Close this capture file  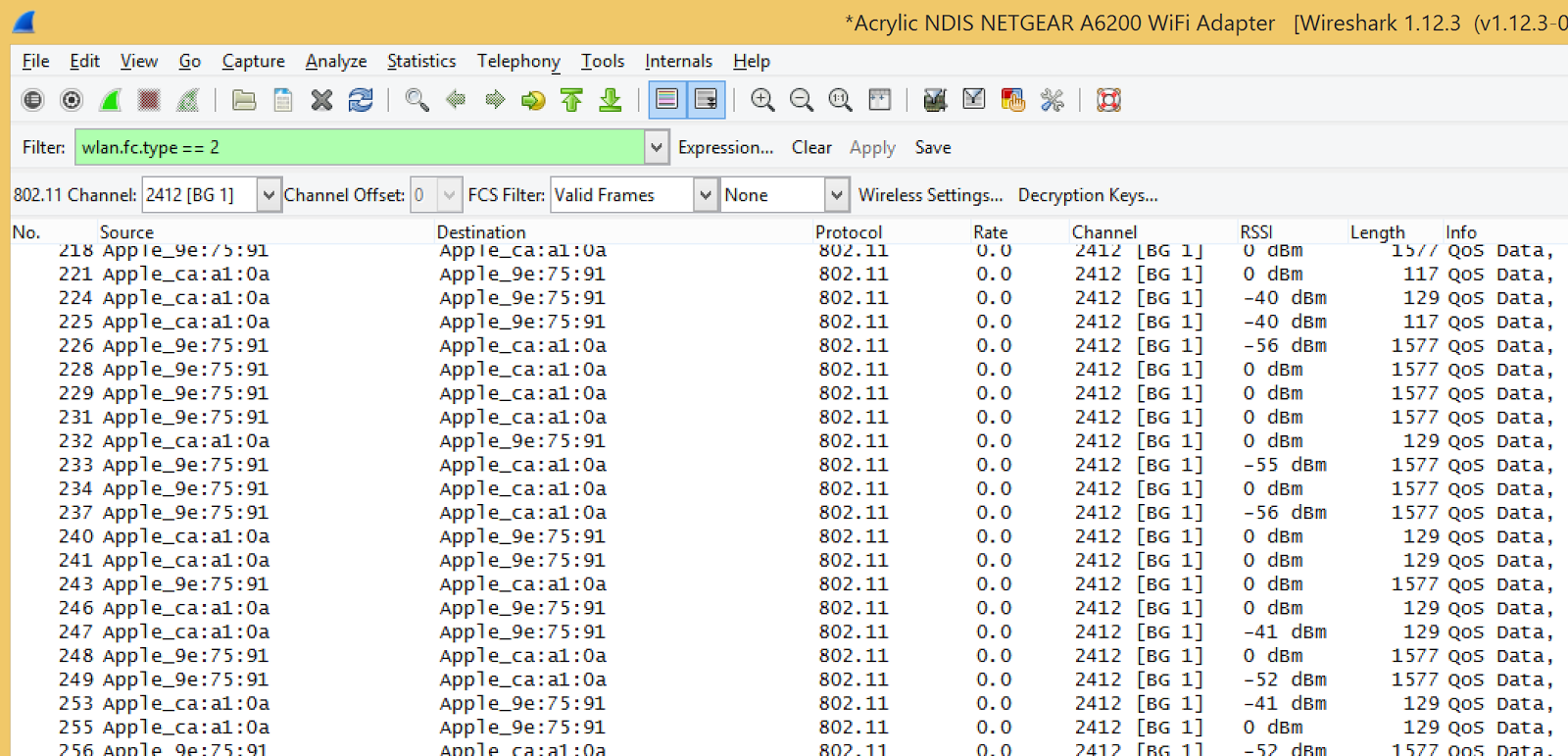[x=321, y=100]
